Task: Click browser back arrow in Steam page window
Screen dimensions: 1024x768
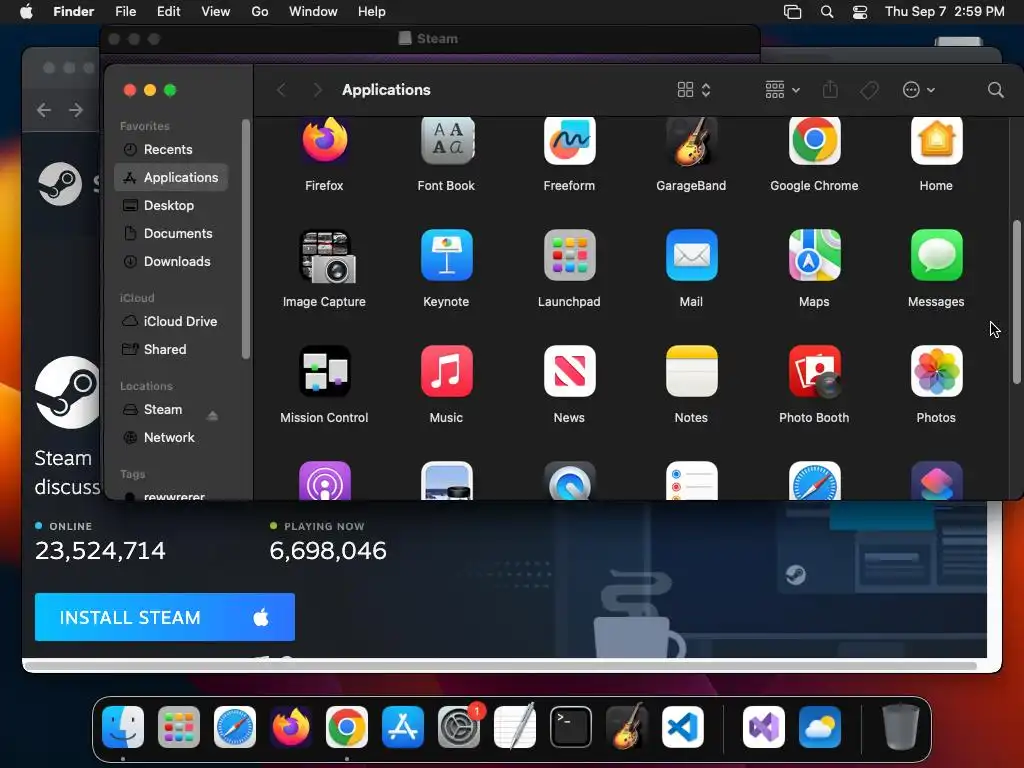Action: click(44, 110)
